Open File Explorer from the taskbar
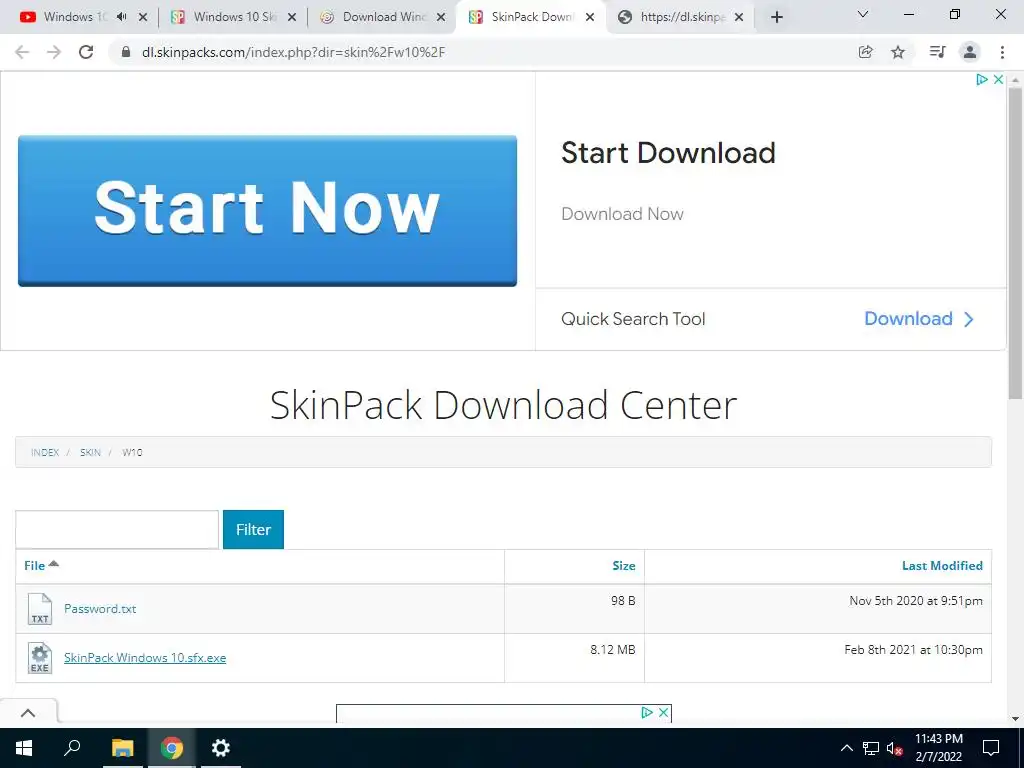This screenshot has width=1024, height=768. tap(122, 748)
